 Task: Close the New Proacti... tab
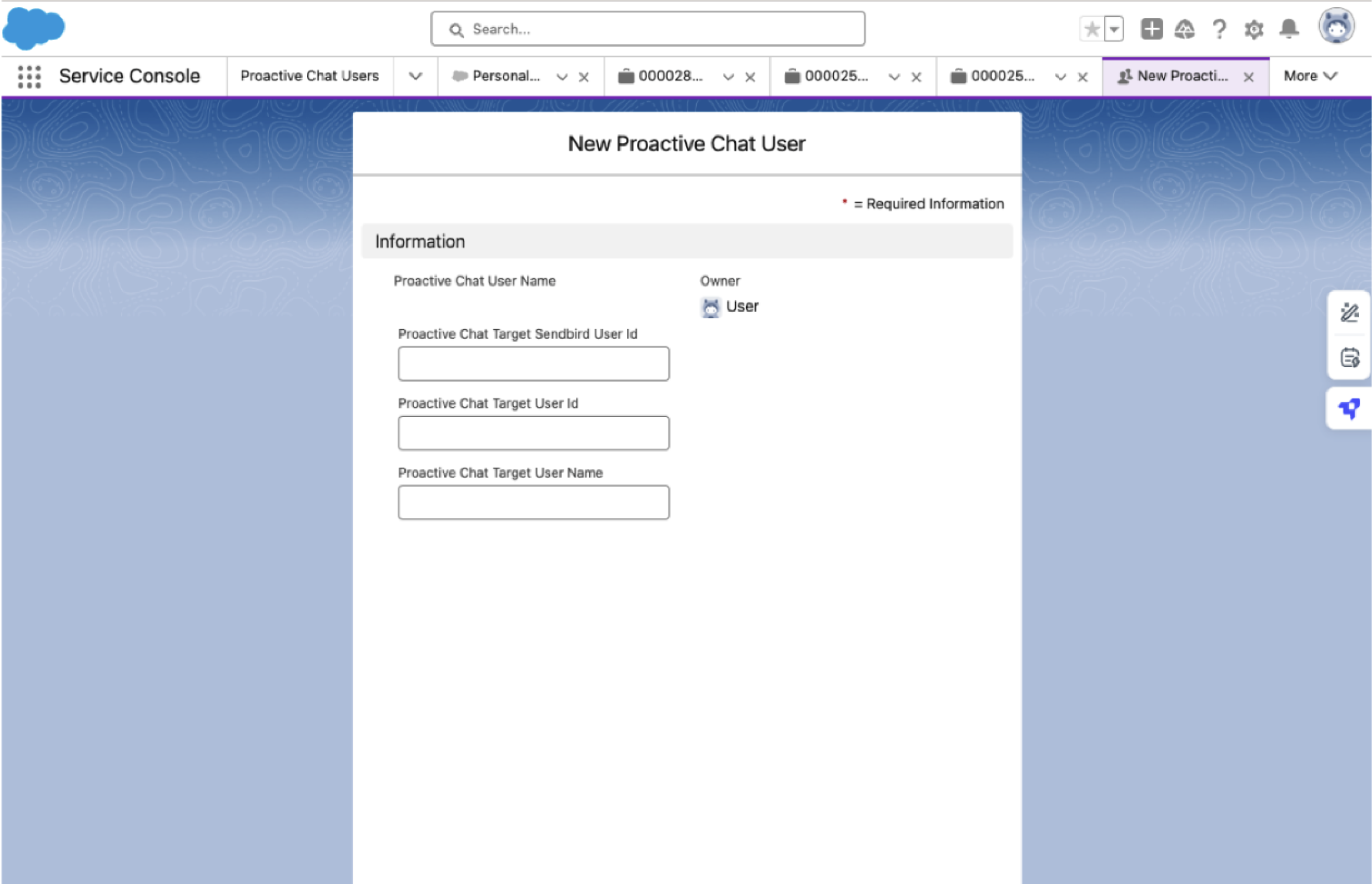coord(1249,77)
